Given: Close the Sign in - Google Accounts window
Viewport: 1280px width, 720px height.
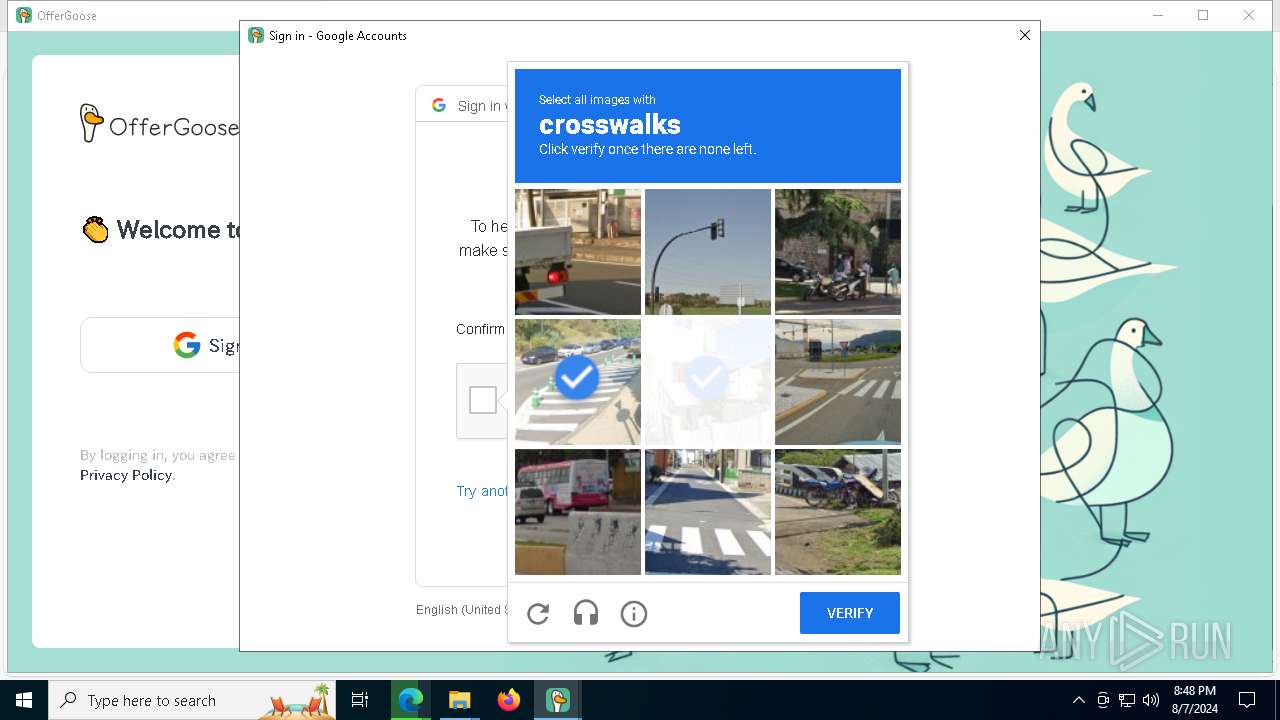Looking at the screenshot, I should click(1024, 35).
